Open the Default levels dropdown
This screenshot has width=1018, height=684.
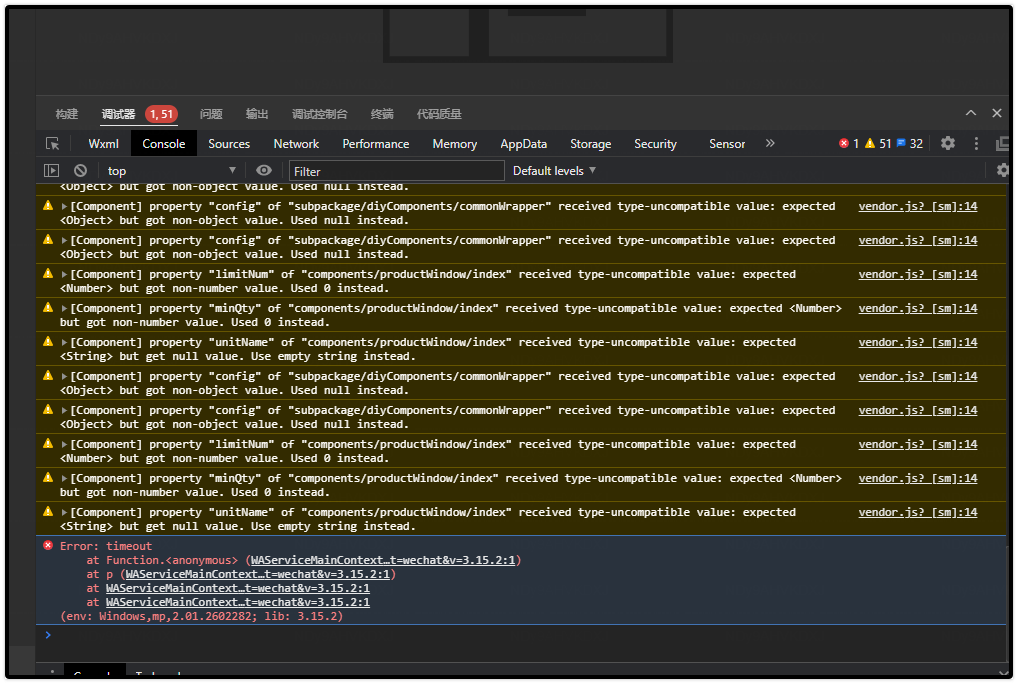point(554,171)
